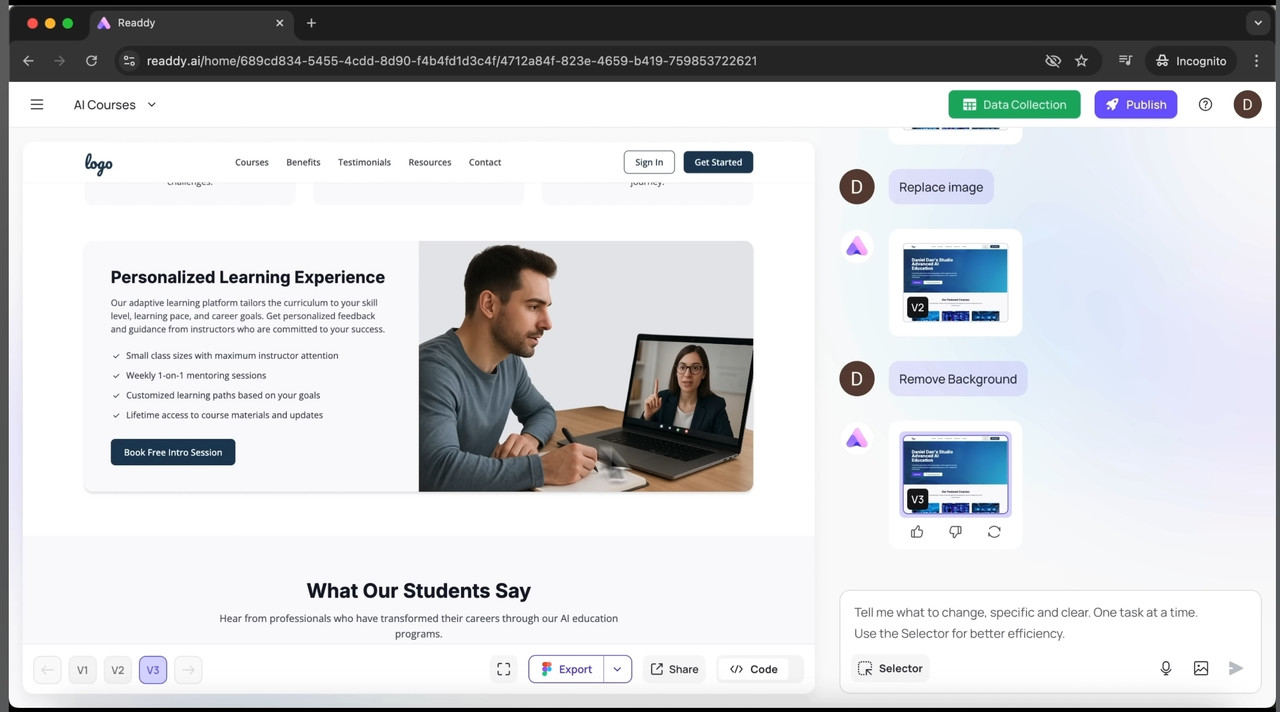Open the Testimonials nav link
Viewport: 1280px width, 712px height.
point(364,162)
